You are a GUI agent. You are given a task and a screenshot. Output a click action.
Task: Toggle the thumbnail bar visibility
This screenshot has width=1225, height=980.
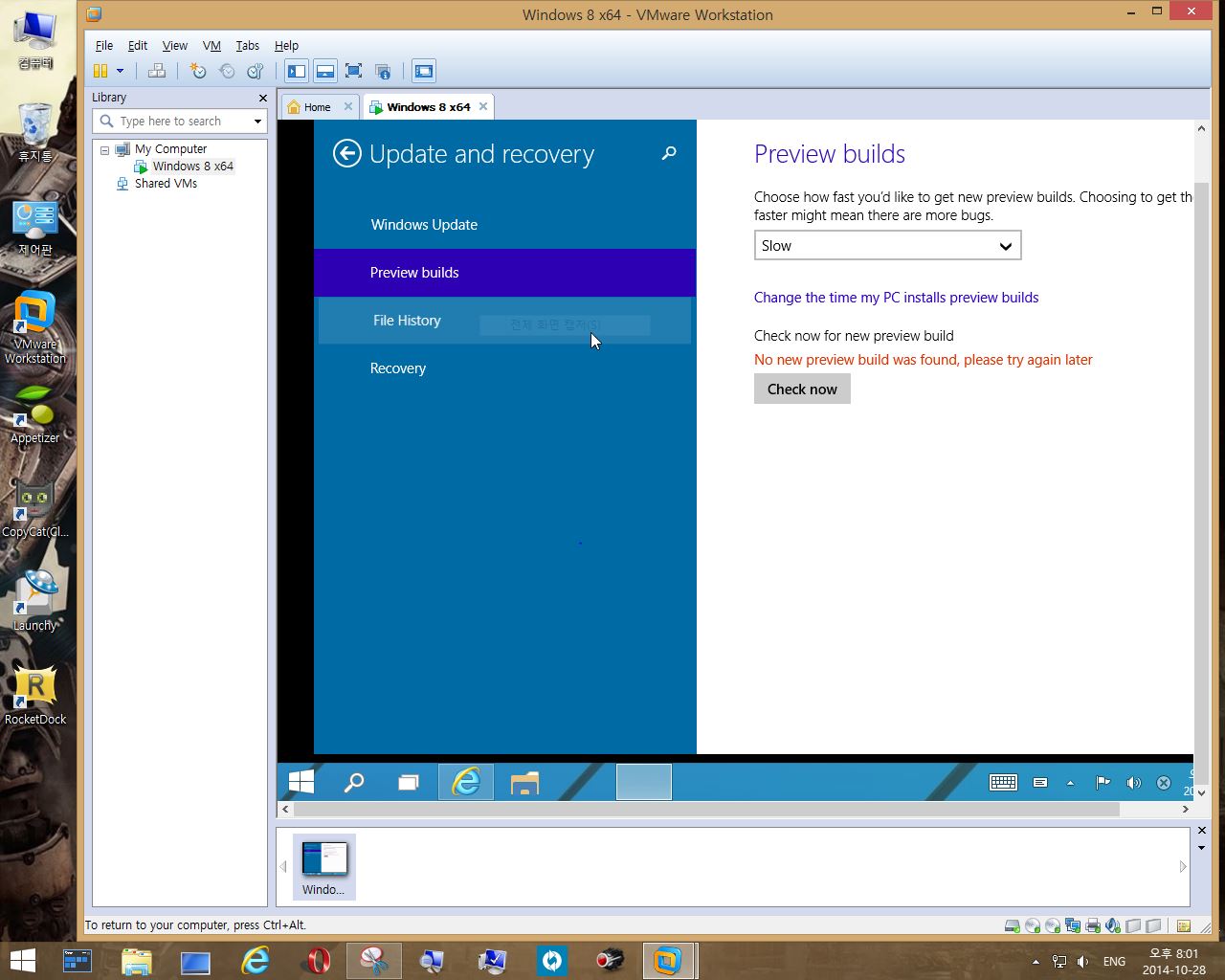(x=325, y=71)
